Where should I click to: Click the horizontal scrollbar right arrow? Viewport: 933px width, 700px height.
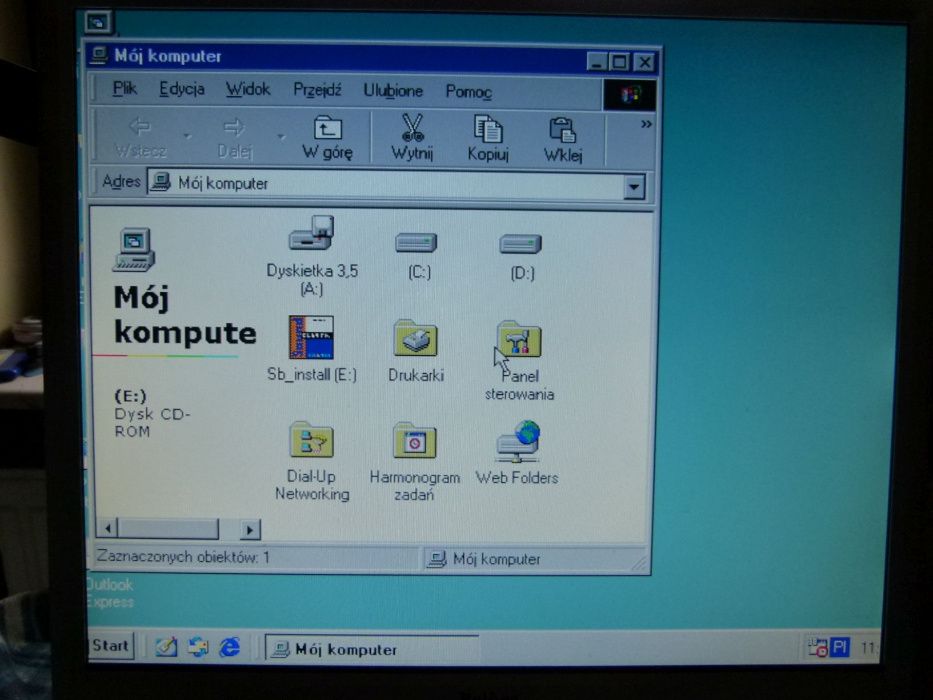pos(250,529)
